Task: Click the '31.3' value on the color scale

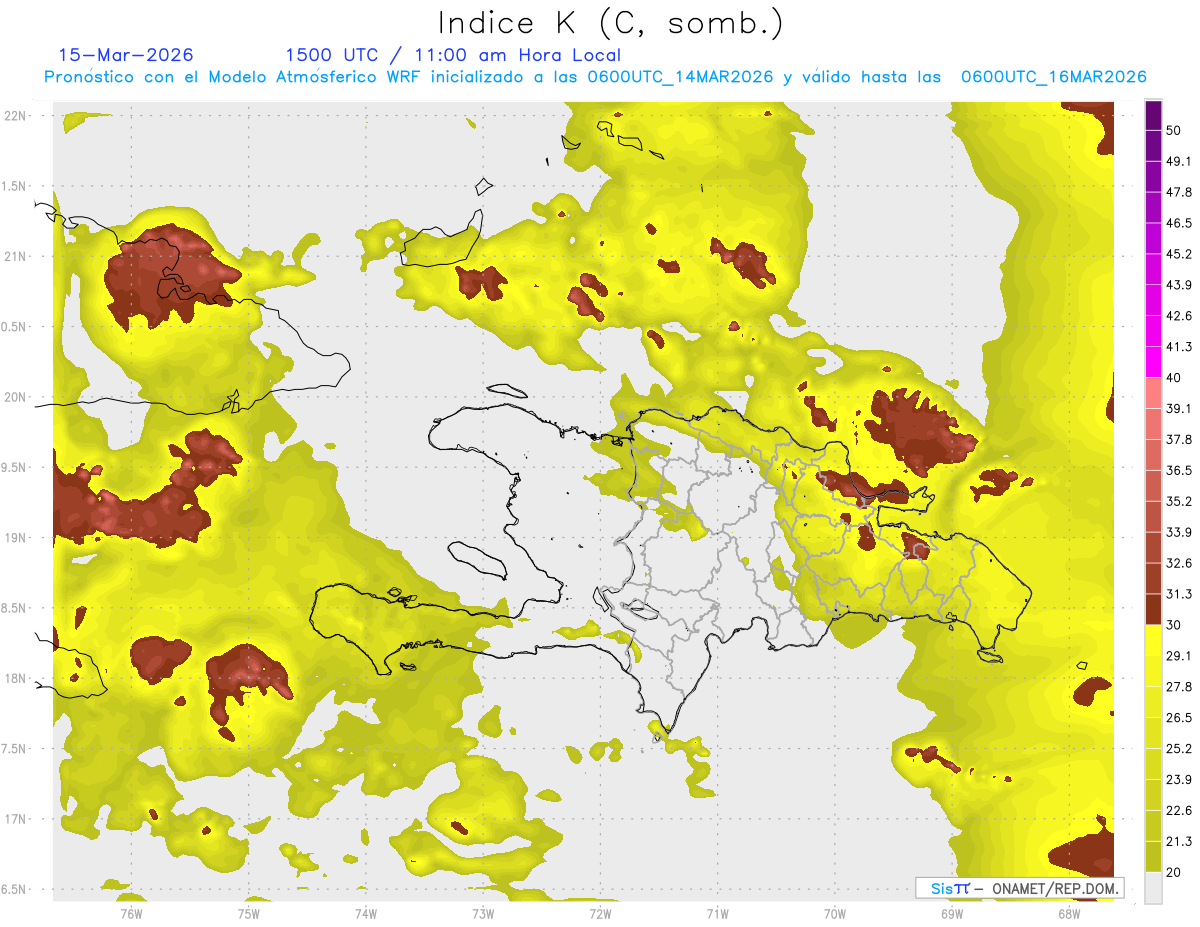Action: tap(1178, 594)
